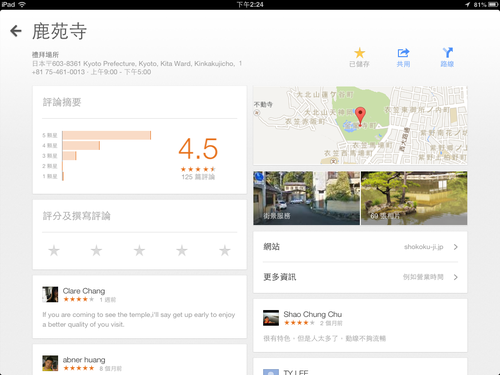Tap reviewer name Clare Chang

point(84,291)
